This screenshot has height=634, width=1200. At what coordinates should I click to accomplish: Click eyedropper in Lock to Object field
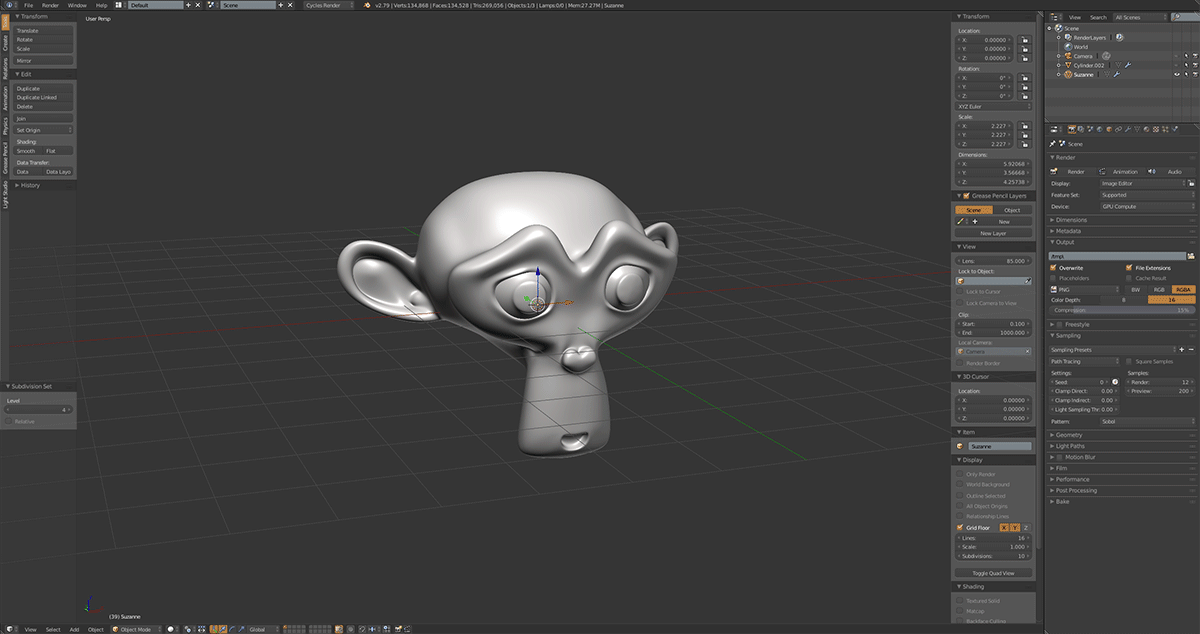click(1026, 281)
